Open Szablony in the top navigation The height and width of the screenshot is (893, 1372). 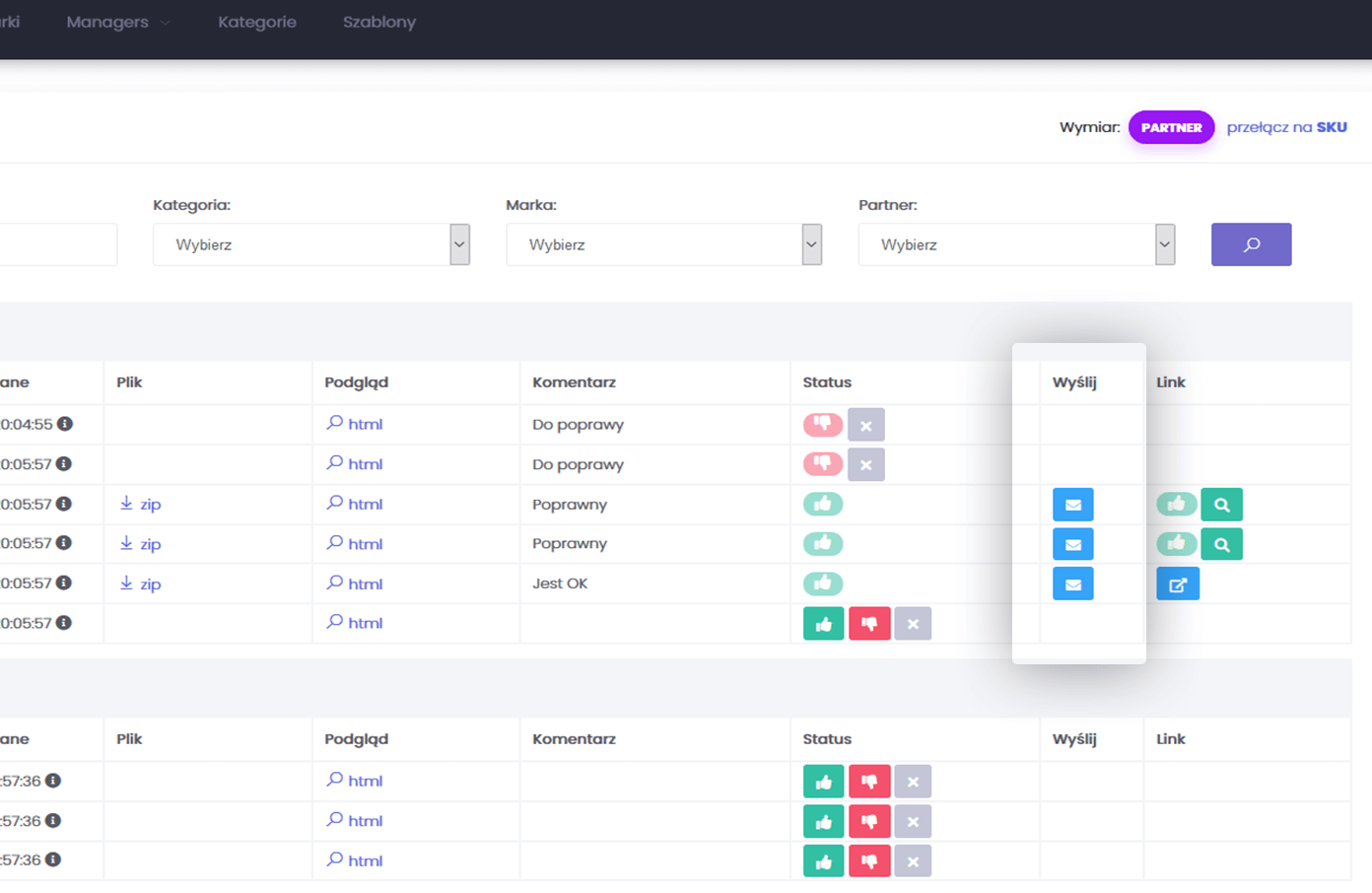pyautogui.click(x=379, y=22)
